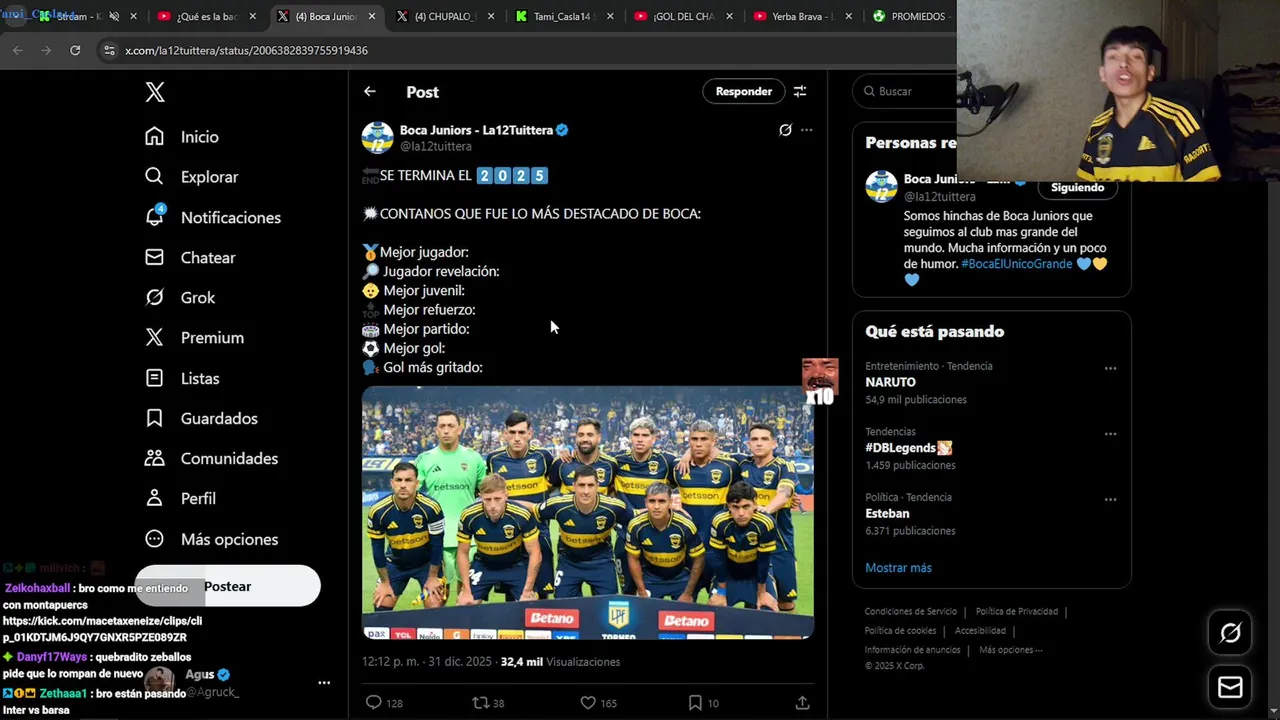Reload the page
This screenshot has width=1280, height=720.
(75, 50)
